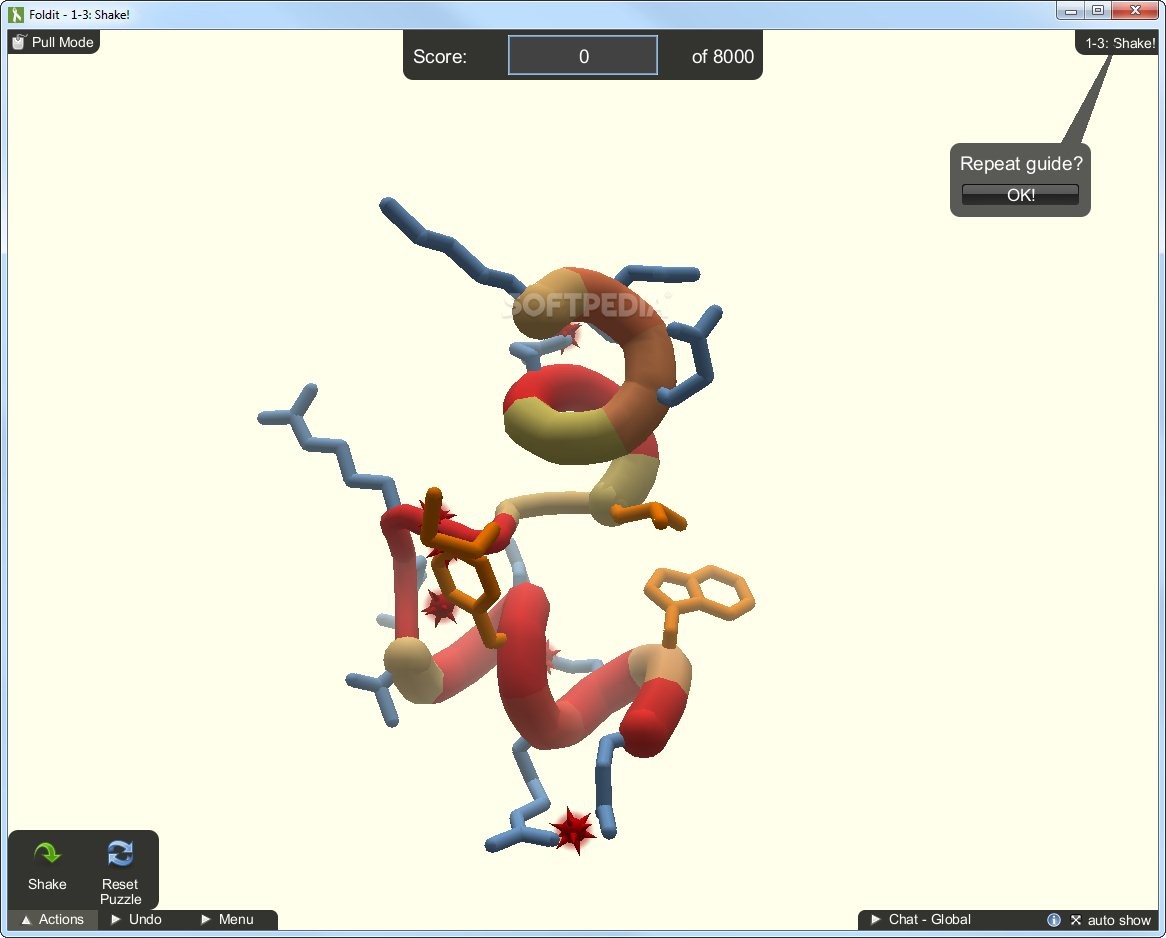Click the "Score:" label
This screenshot has height=938, width=1166.
440,57
